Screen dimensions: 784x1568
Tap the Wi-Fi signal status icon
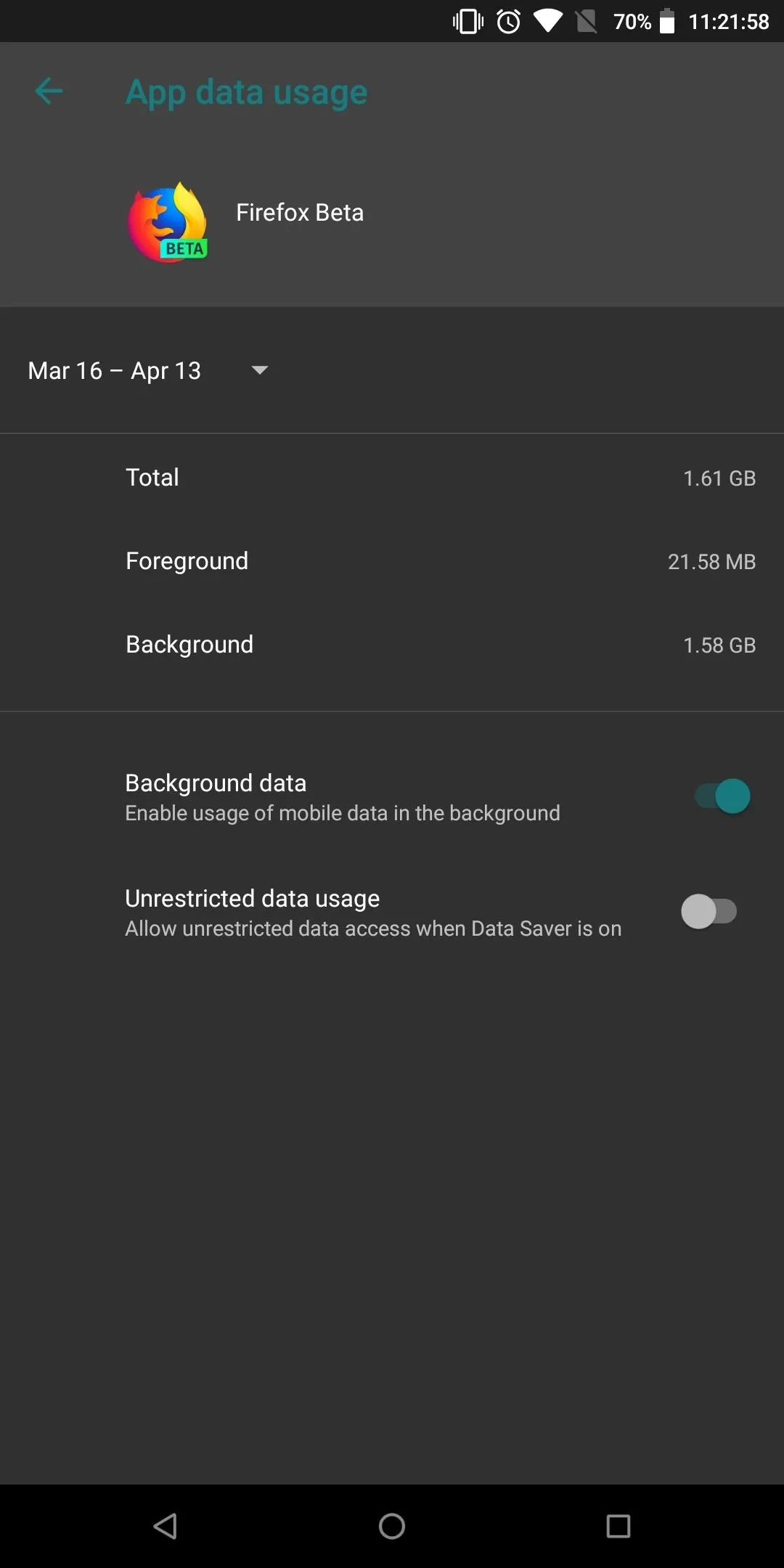[x=548, y=22]
